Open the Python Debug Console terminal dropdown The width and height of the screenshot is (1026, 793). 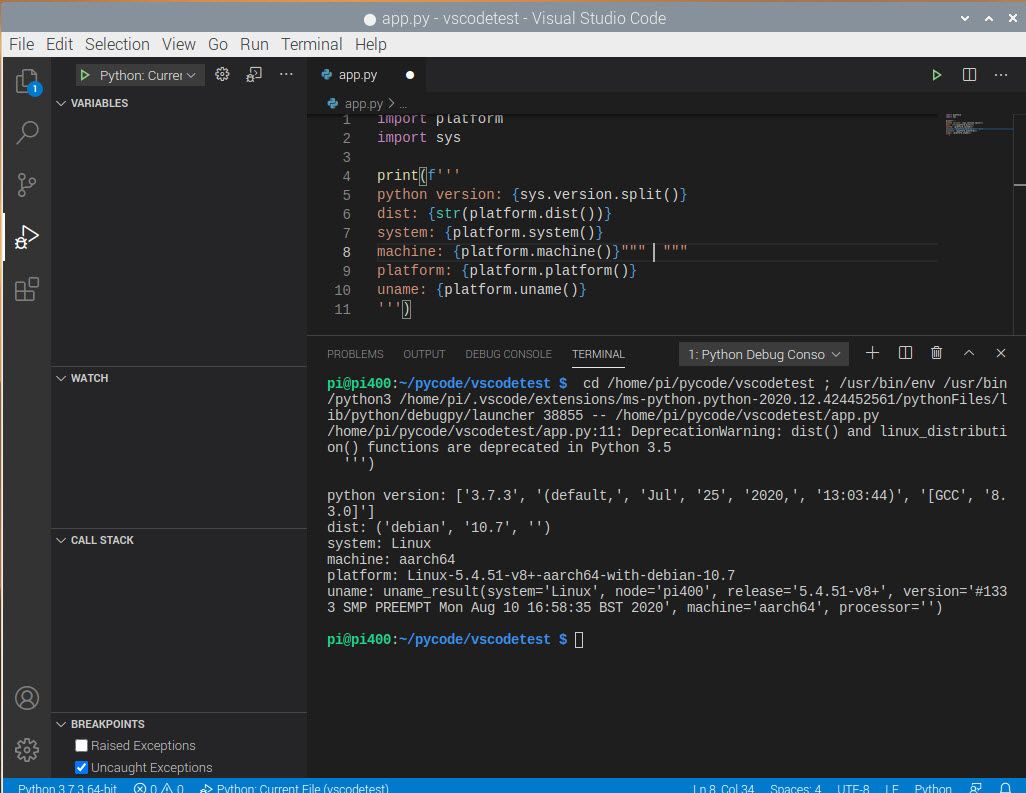tap(765, 354)
